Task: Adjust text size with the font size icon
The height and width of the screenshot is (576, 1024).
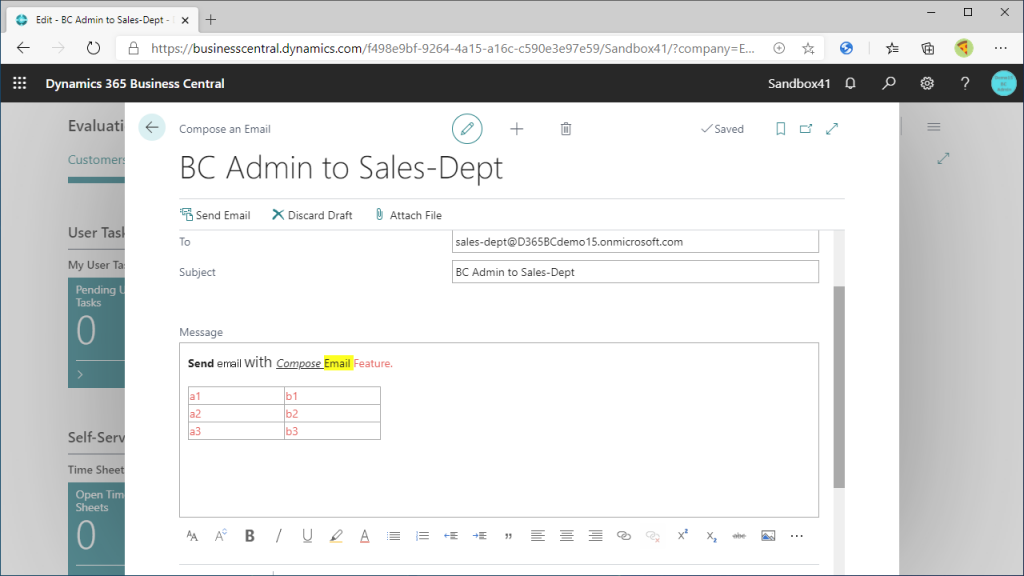Action: [221, 536]
